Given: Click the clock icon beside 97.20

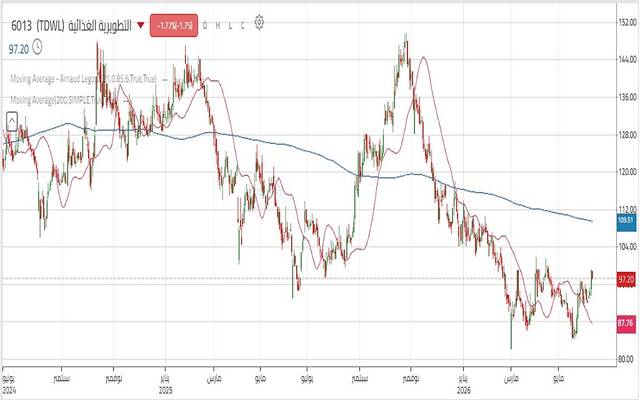Looking at the screenshot, I should point(37,47).
